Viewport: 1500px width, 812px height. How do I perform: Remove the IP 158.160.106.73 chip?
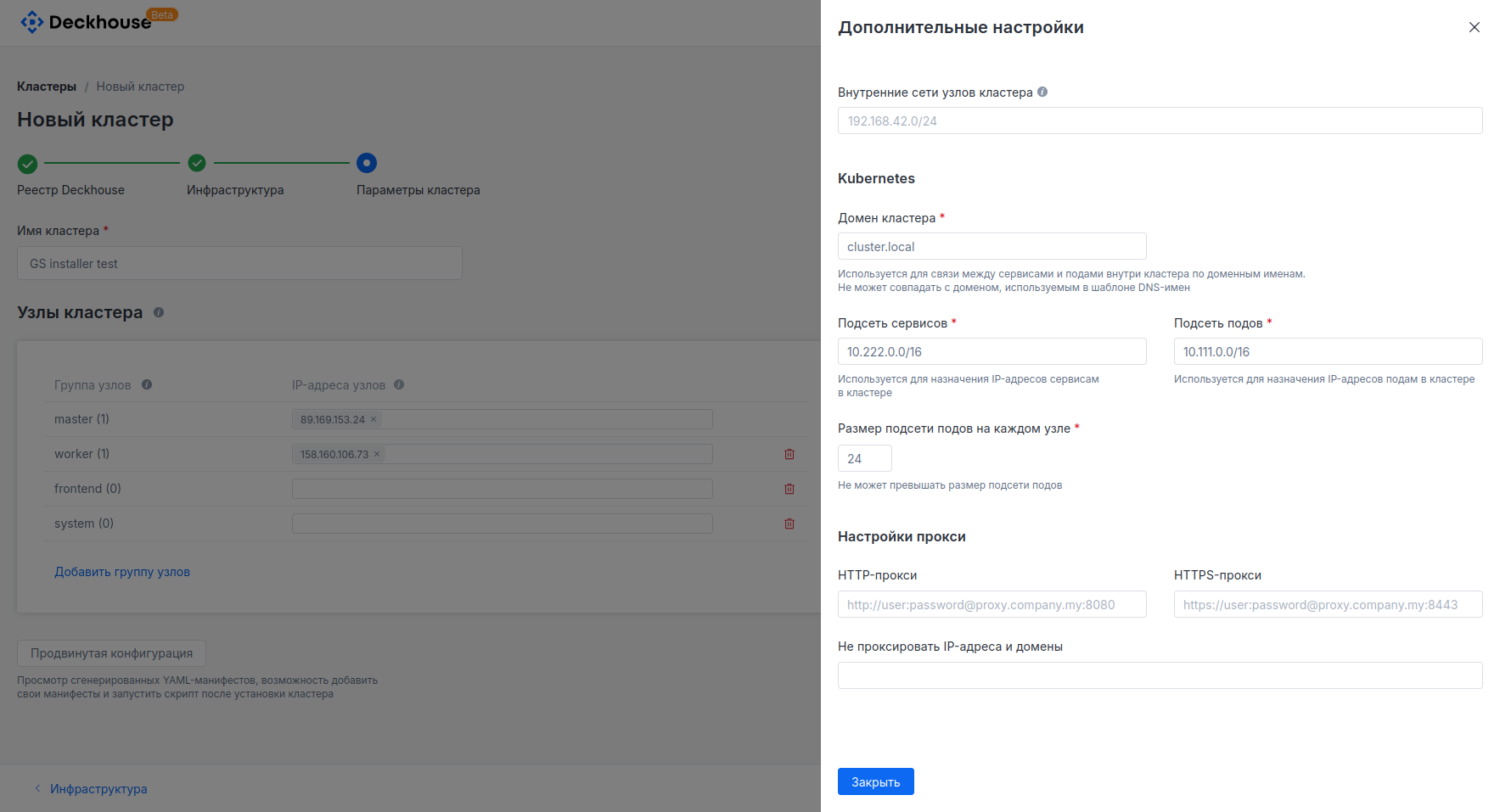click(x=377, y=454)
